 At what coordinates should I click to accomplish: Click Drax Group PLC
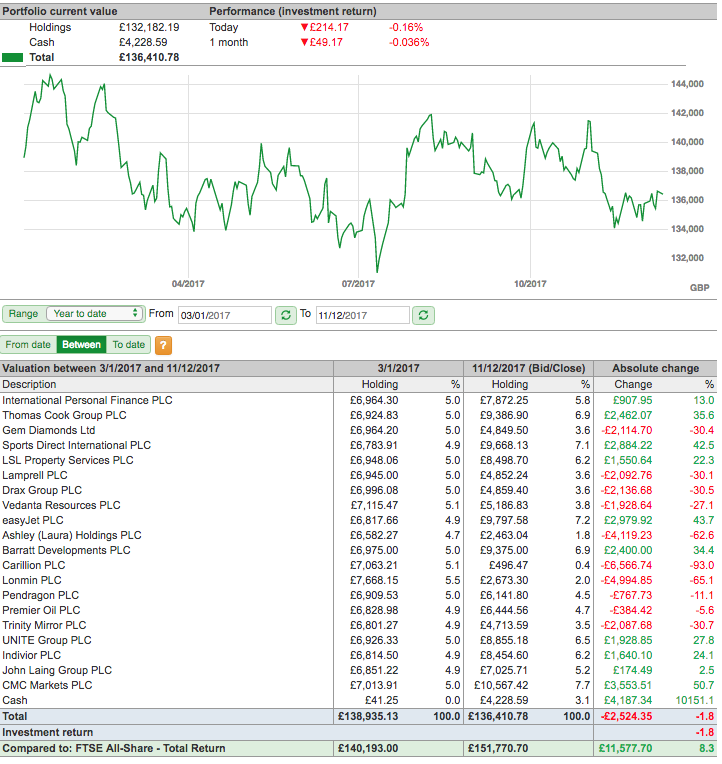tap(42, 490)
